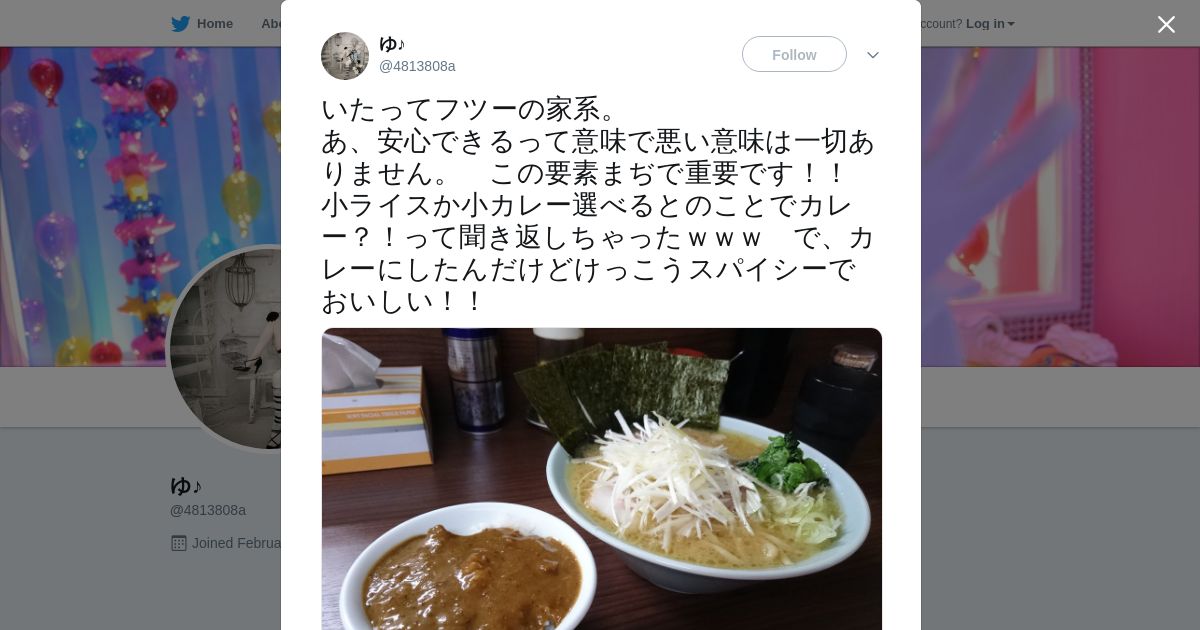Open the About menu item
This screenshot has height=630, width=1200.
271,24
